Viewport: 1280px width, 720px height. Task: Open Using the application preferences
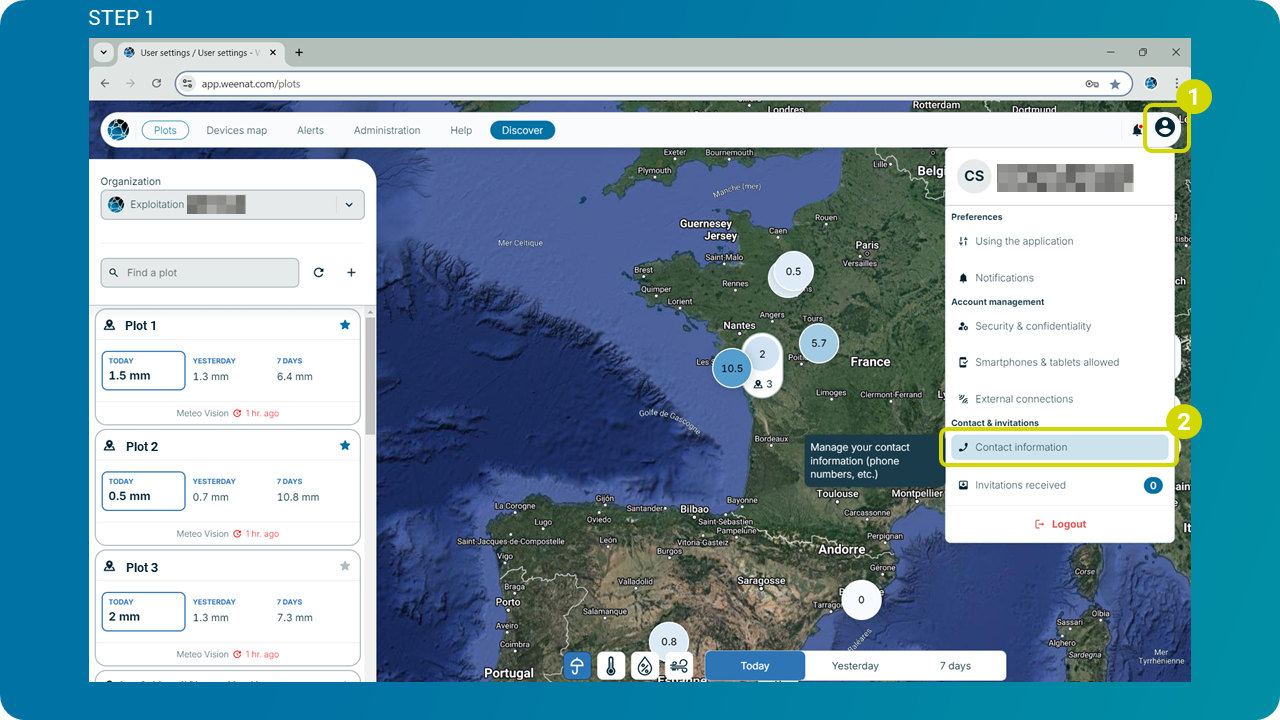click(x=1059, y=241)
